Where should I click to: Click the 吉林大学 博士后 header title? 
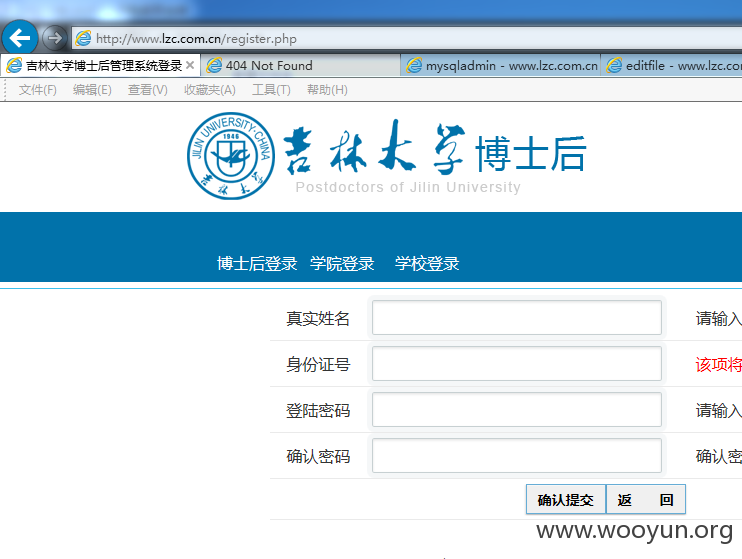pos(434,148)
